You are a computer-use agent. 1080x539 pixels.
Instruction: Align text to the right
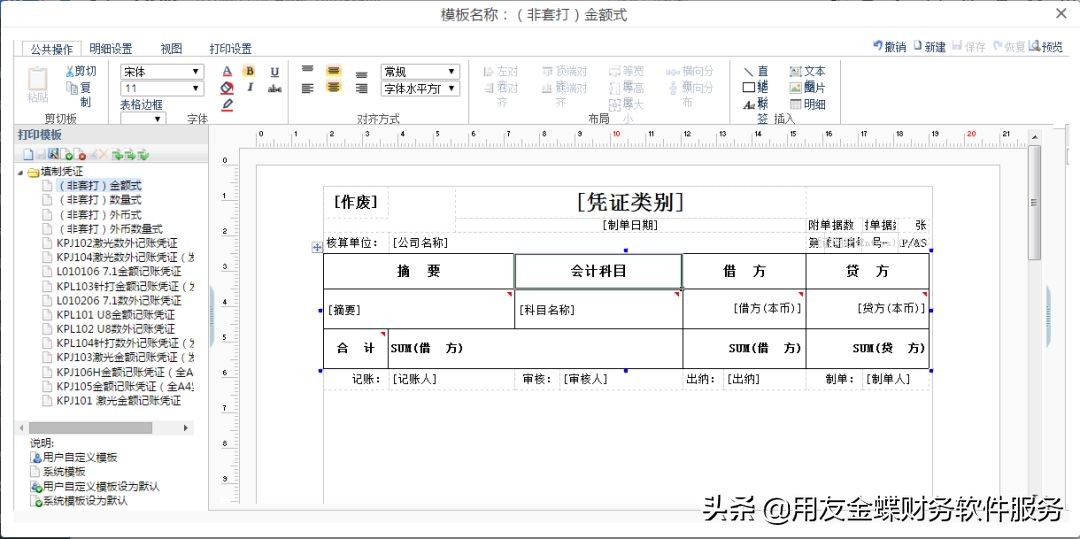point(362,89)
